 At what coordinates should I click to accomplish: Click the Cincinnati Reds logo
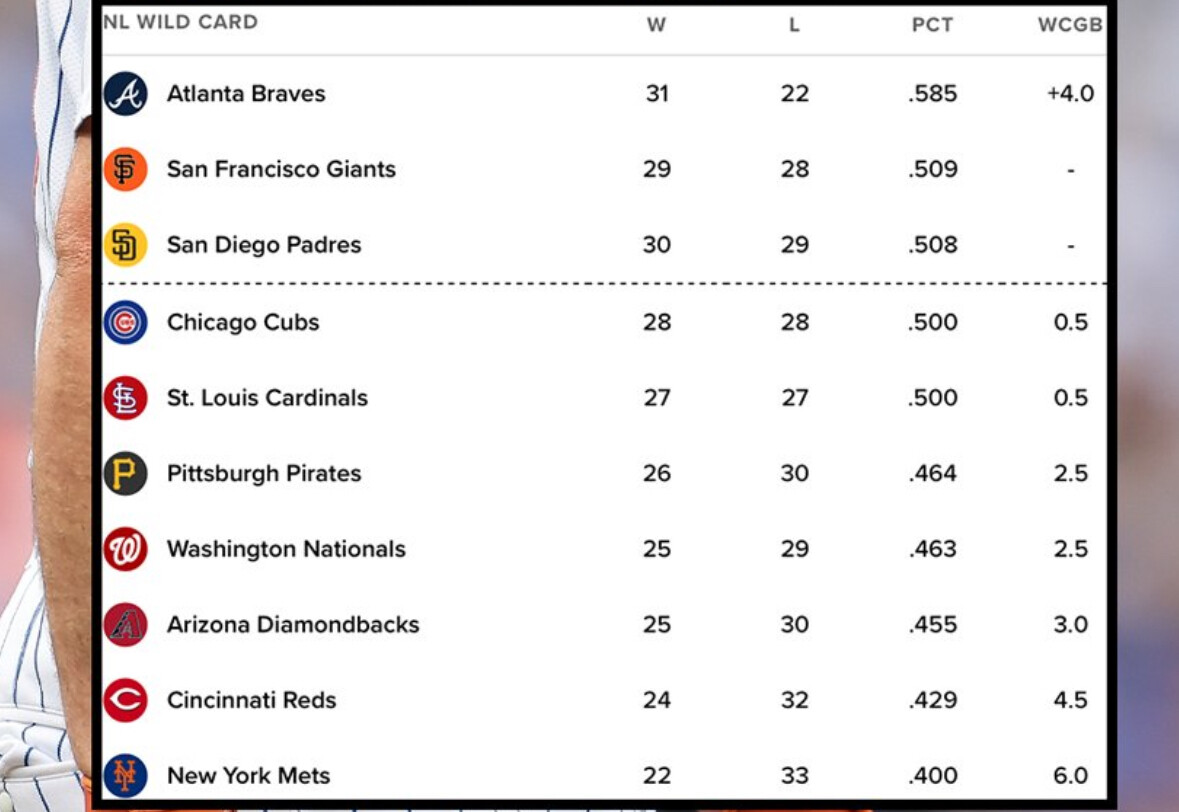(126, 701)
